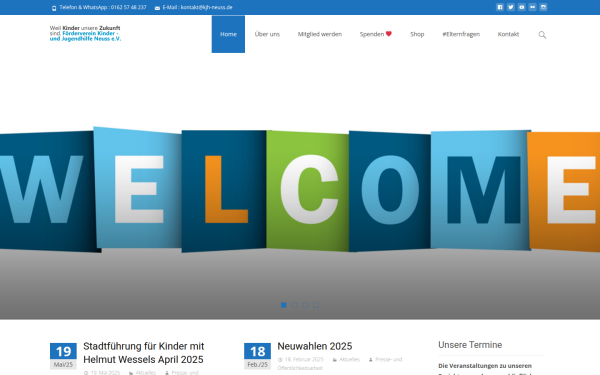Image resolution: width=600 pixels, height=375 pixels.
Task: Open the search magnifier icon
Action: point(542,35)
